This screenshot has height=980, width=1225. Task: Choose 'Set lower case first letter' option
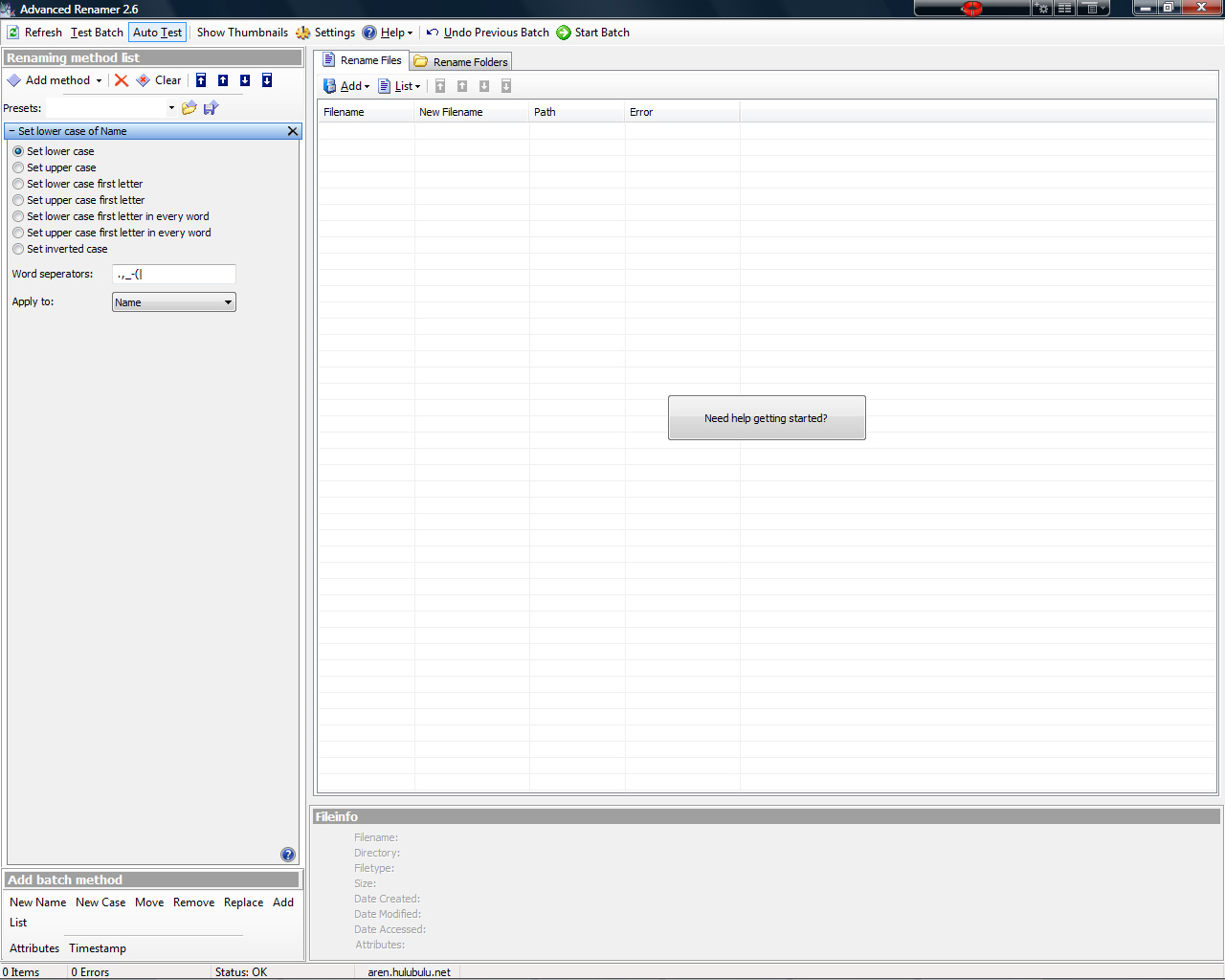click(x=18, y=184)
